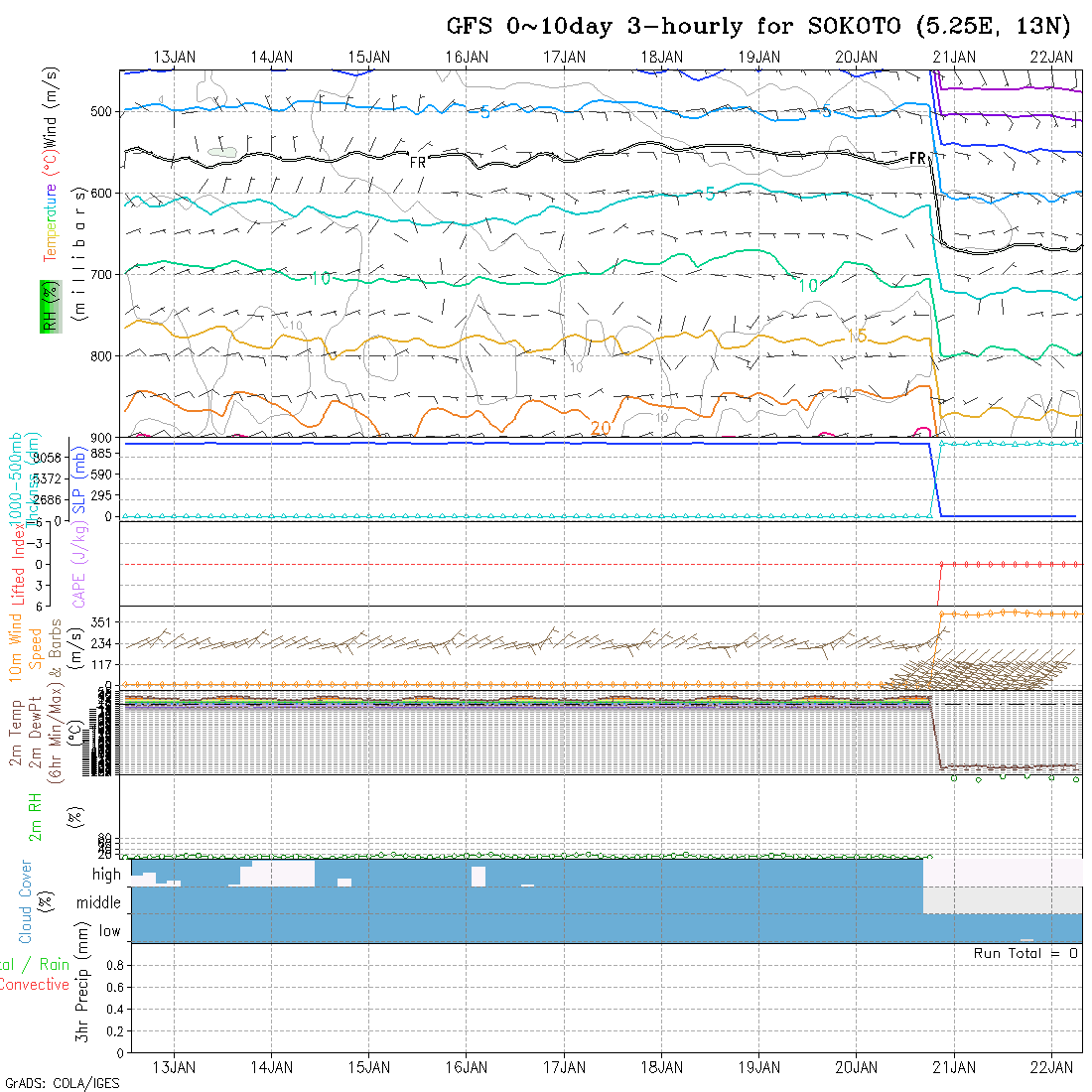Click the white high-cloud gap near 16JAN
This screenshot has width=1092, height=1092.
click(478, 876)
